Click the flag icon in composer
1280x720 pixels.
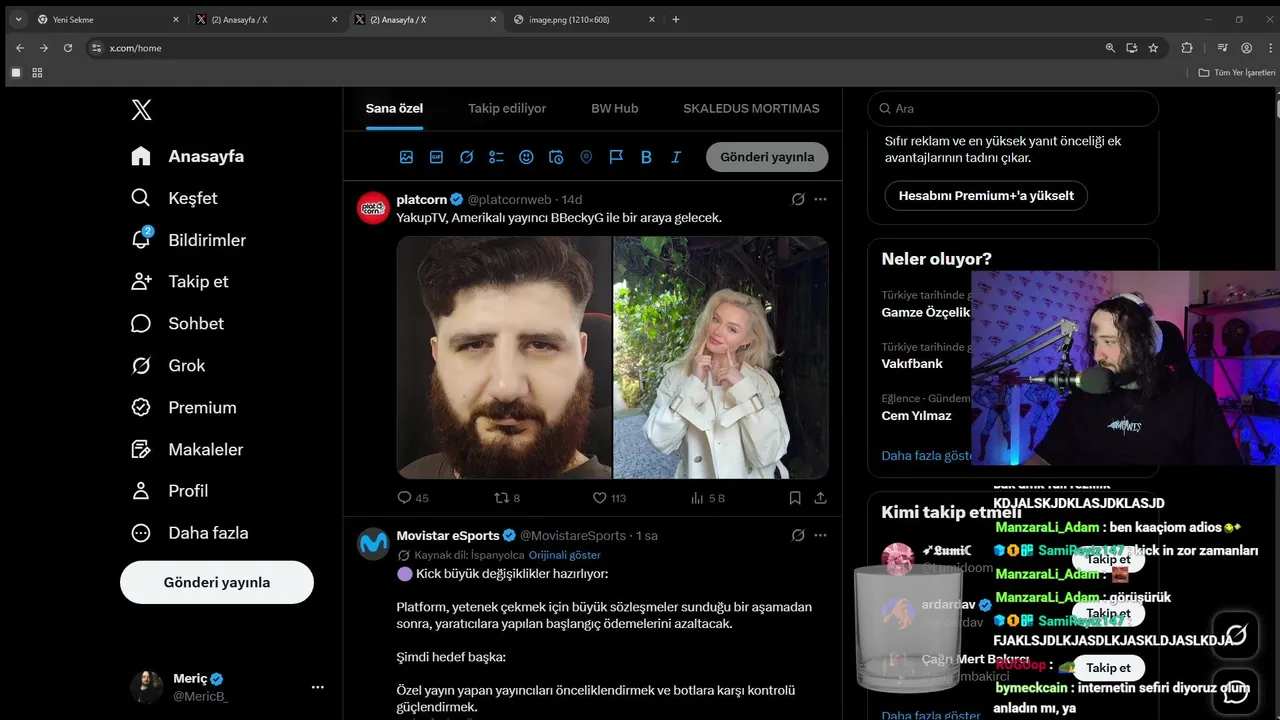[x=616, y=157]
